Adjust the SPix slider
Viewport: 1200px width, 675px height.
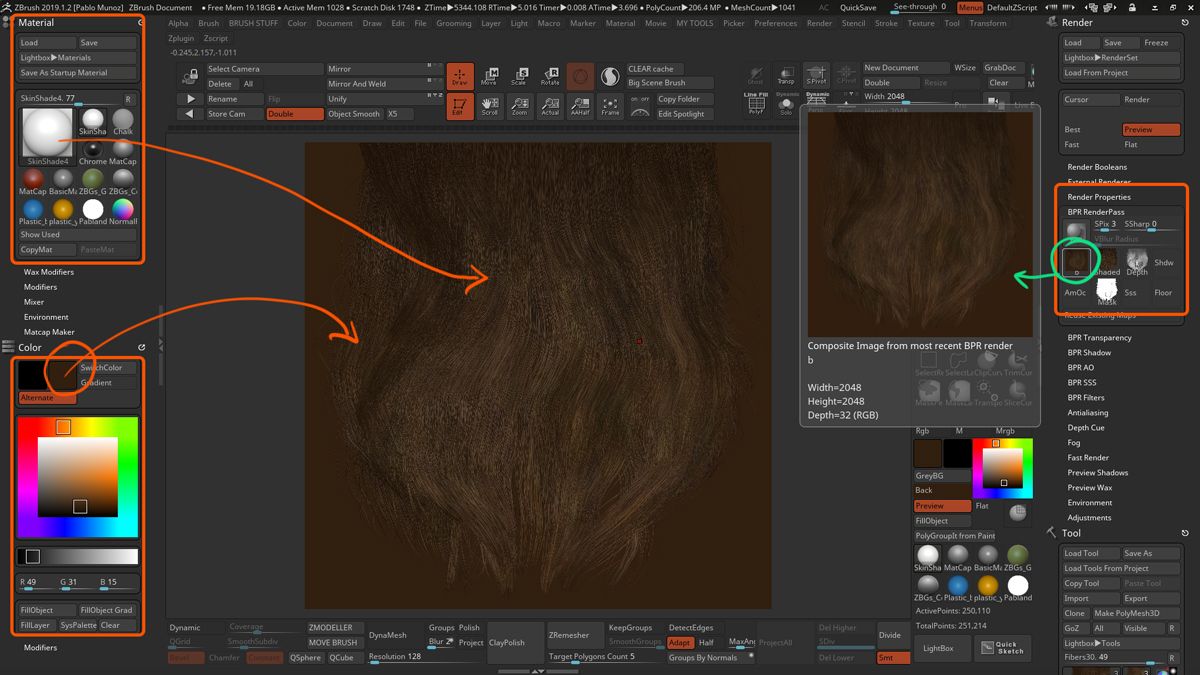(x=1106, y=225)
